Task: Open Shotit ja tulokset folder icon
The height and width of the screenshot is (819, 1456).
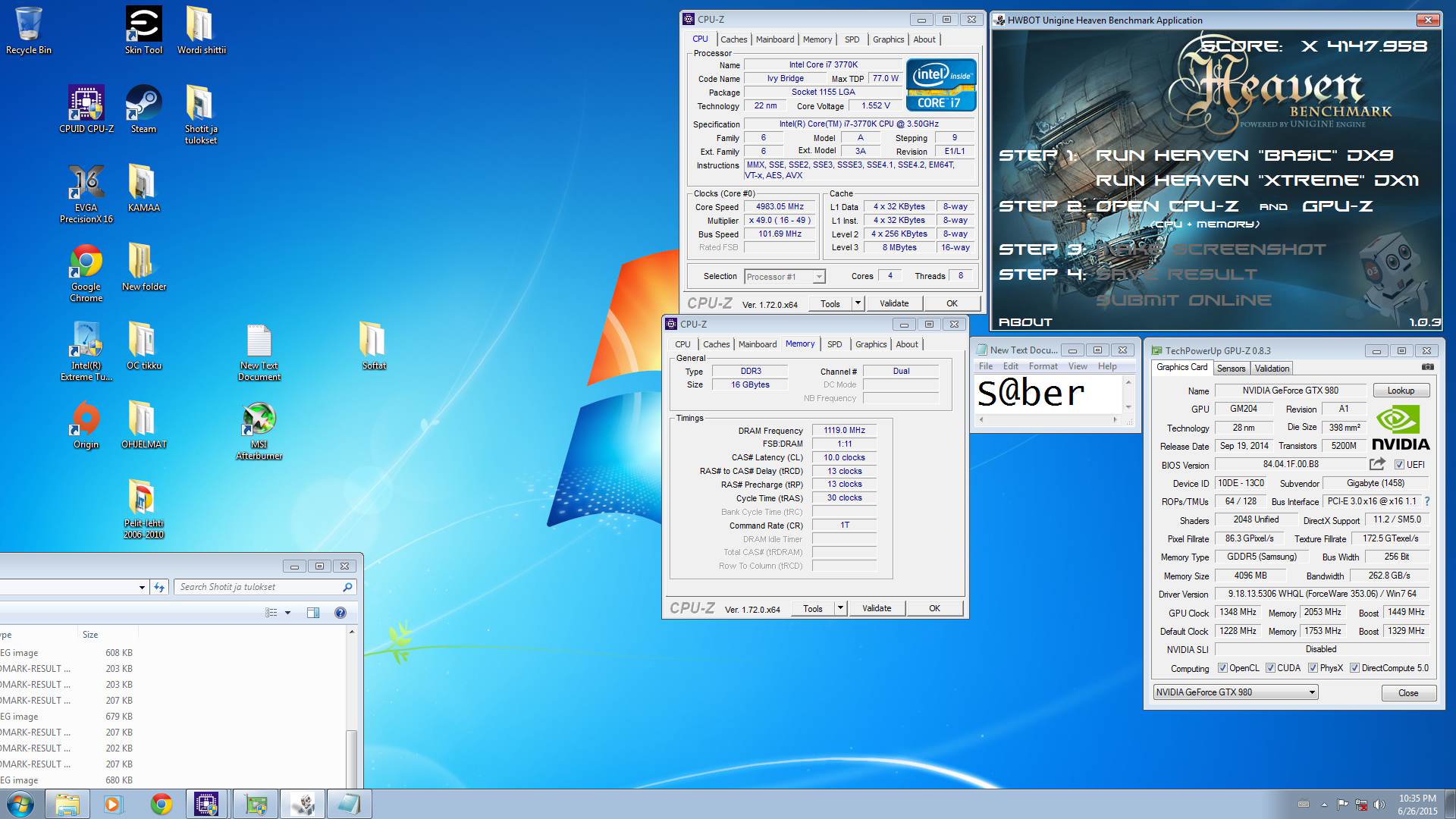Action: pyautogui.click(x=201, y=115)
